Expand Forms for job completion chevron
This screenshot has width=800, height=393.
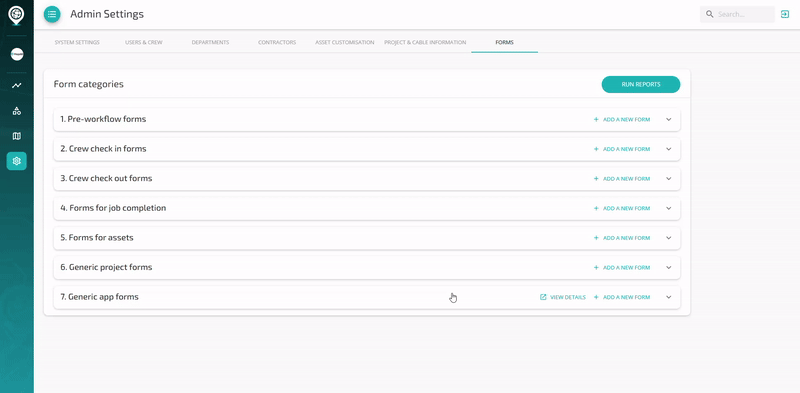(x=669, y=208)
